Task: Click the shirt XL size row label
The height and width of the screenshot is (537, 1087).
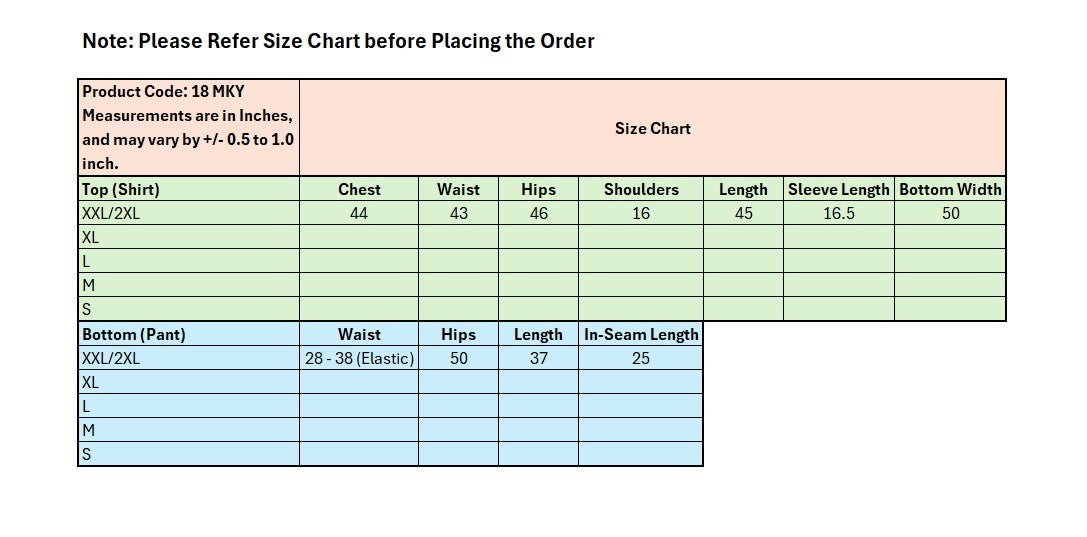Action: pyautogui.click(x=188, y=237)
